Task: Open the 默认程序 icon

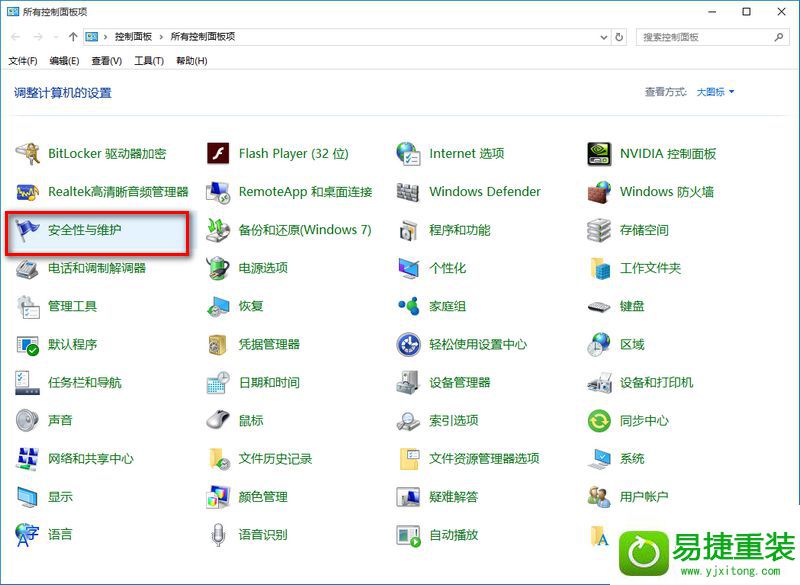Action: 27,345
